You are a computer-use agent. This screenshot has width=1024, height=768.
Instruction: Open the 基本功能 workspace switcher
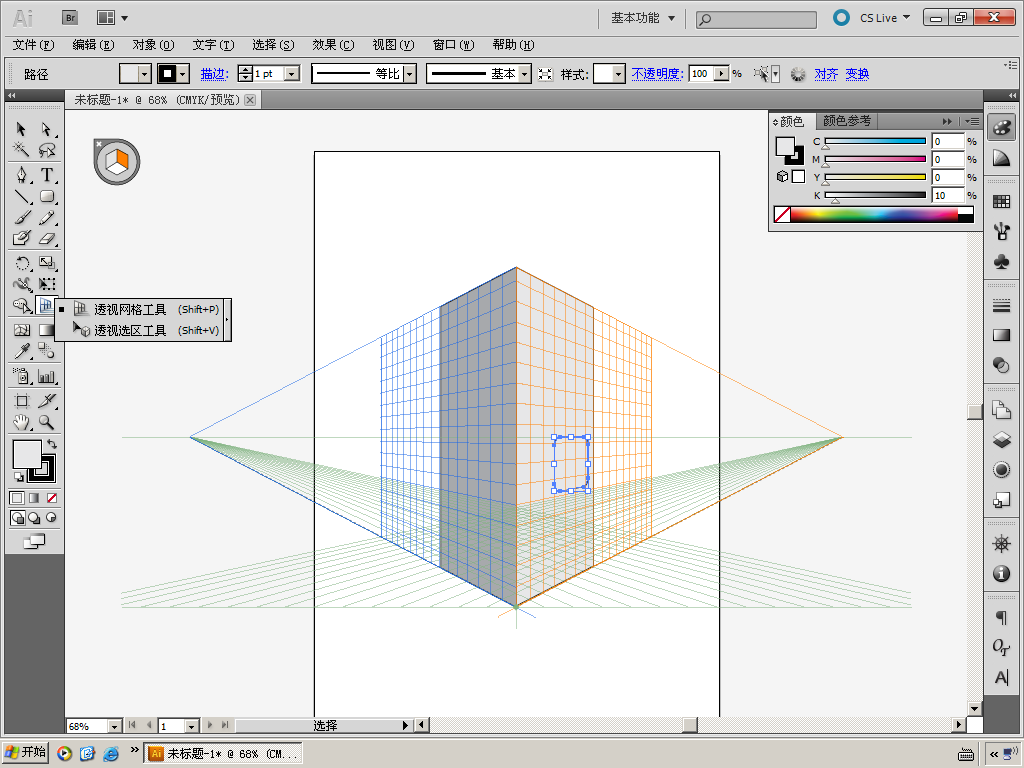[643, 18]
